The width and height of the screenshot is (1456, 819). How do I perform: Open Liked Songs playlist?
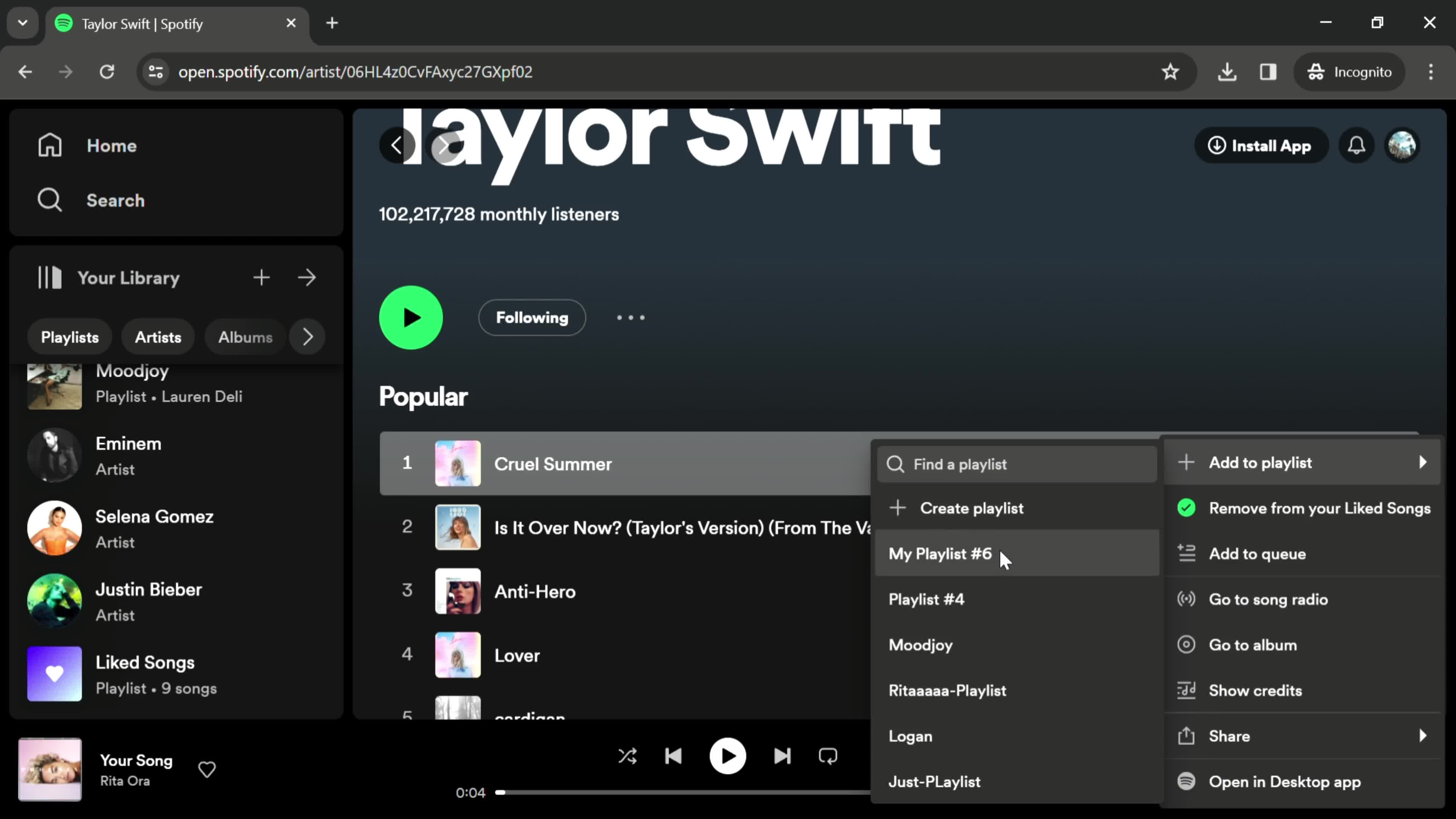[176, 674]
